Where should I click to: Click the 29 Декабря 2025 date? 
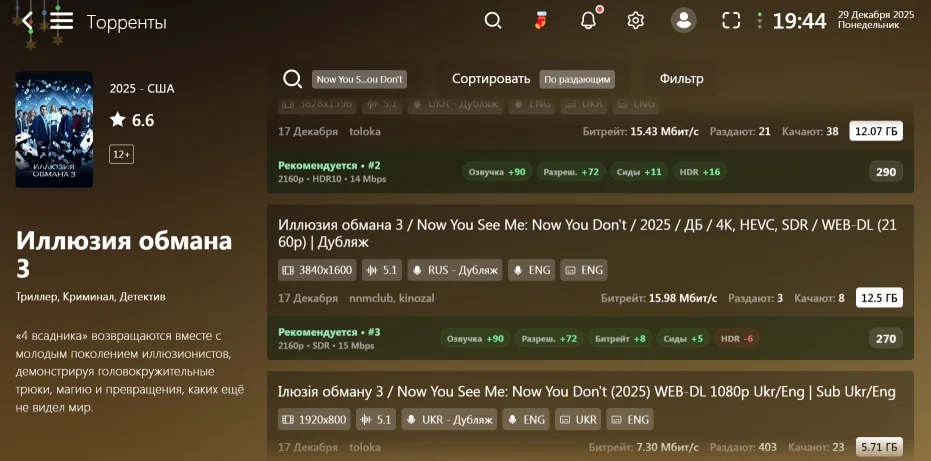click(876, 15)
